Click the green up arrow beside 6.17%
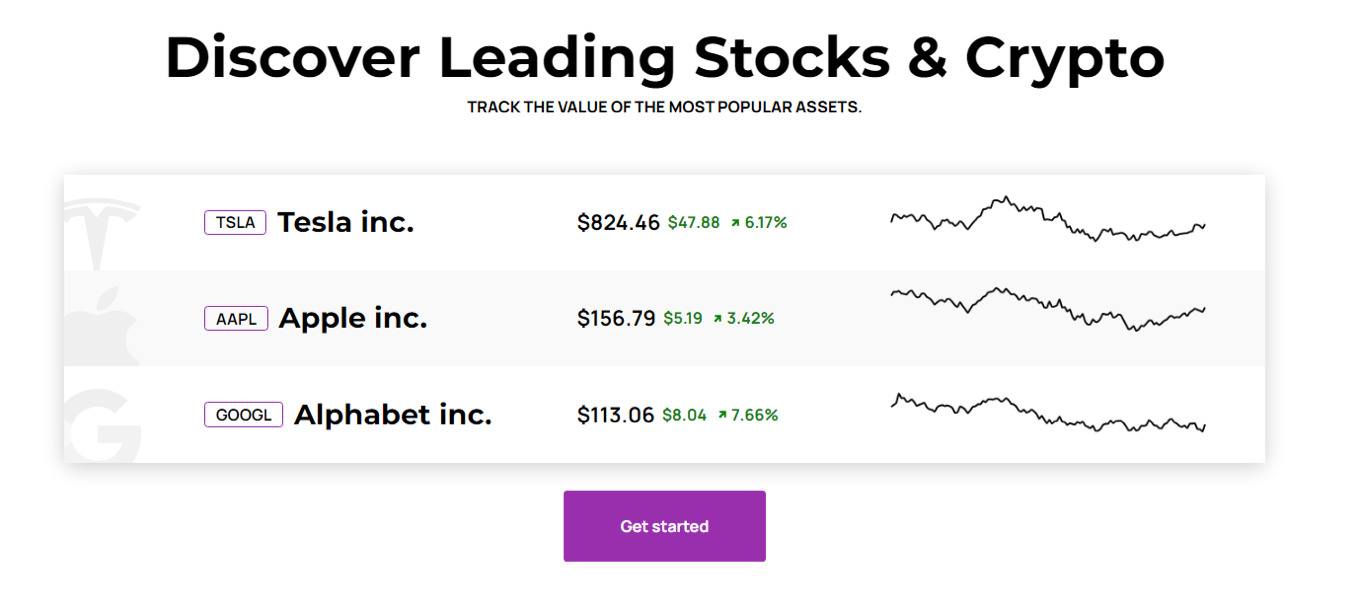The image size is (1357, 592). click(735, 223)
